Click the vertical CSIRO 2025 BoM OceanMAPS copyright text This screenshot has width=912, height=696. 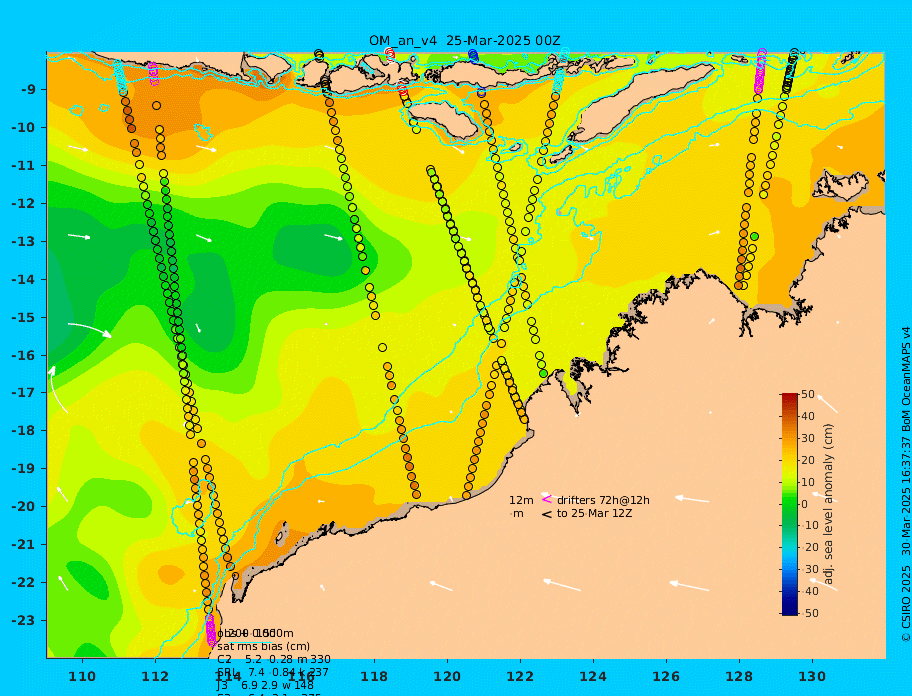pos(906,484)
